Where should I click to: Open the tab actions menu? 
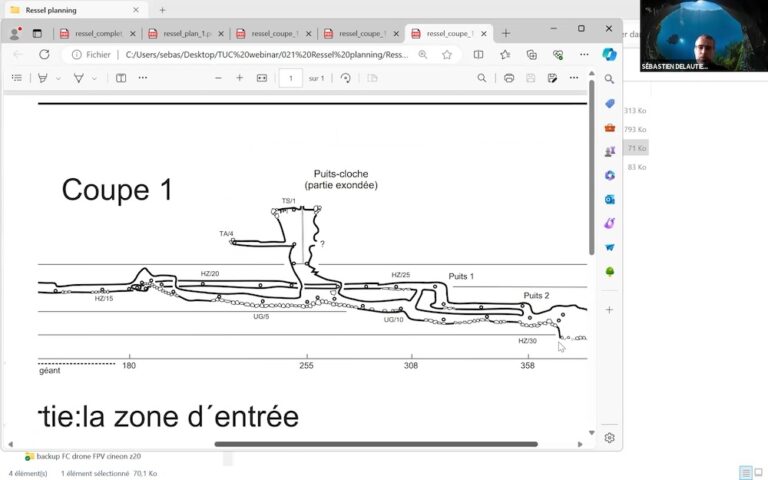point(37,33)
